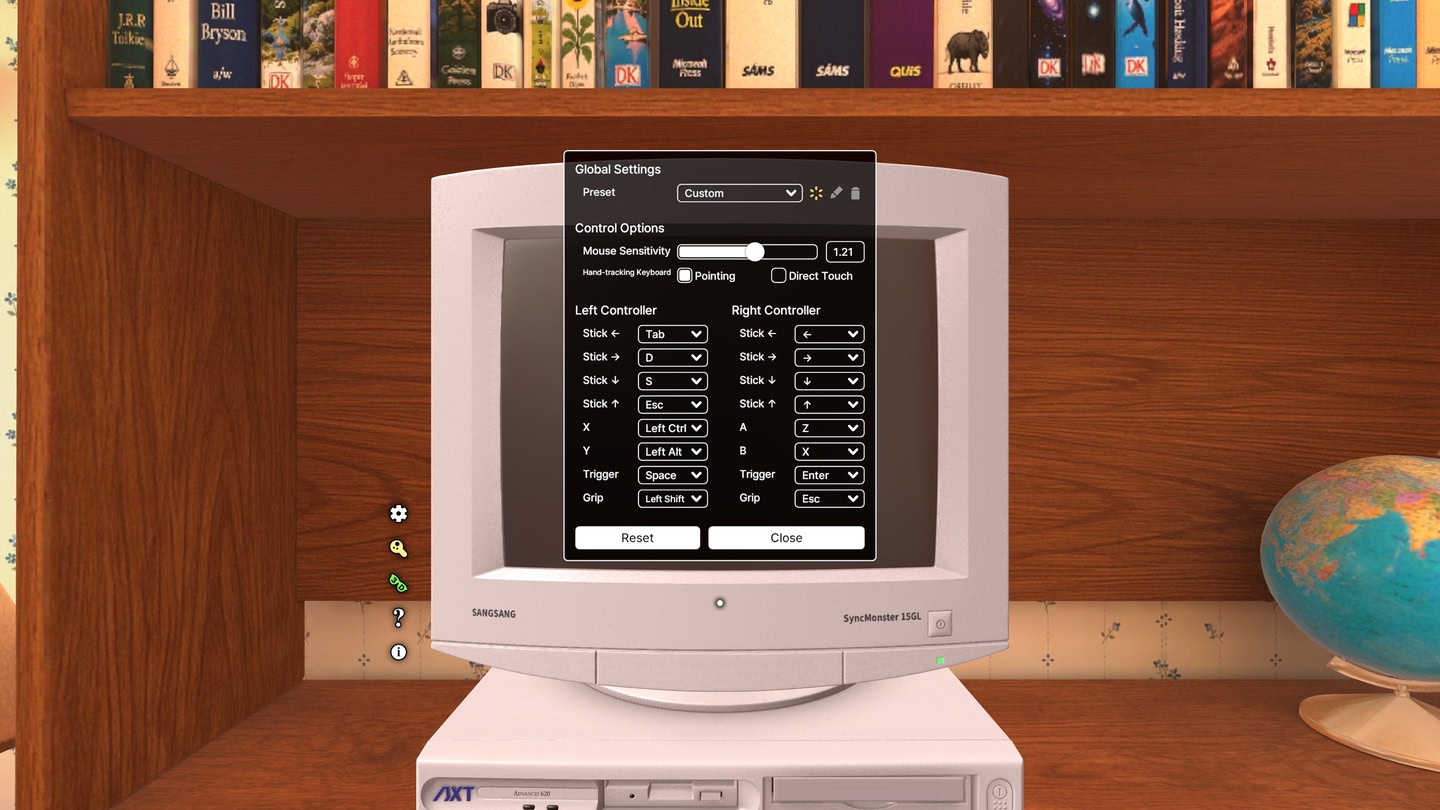Open left Stick ↑ dropdown set to Esc
The width and height of the screenshot is (1440, 810).
click(x=672, y=404)
